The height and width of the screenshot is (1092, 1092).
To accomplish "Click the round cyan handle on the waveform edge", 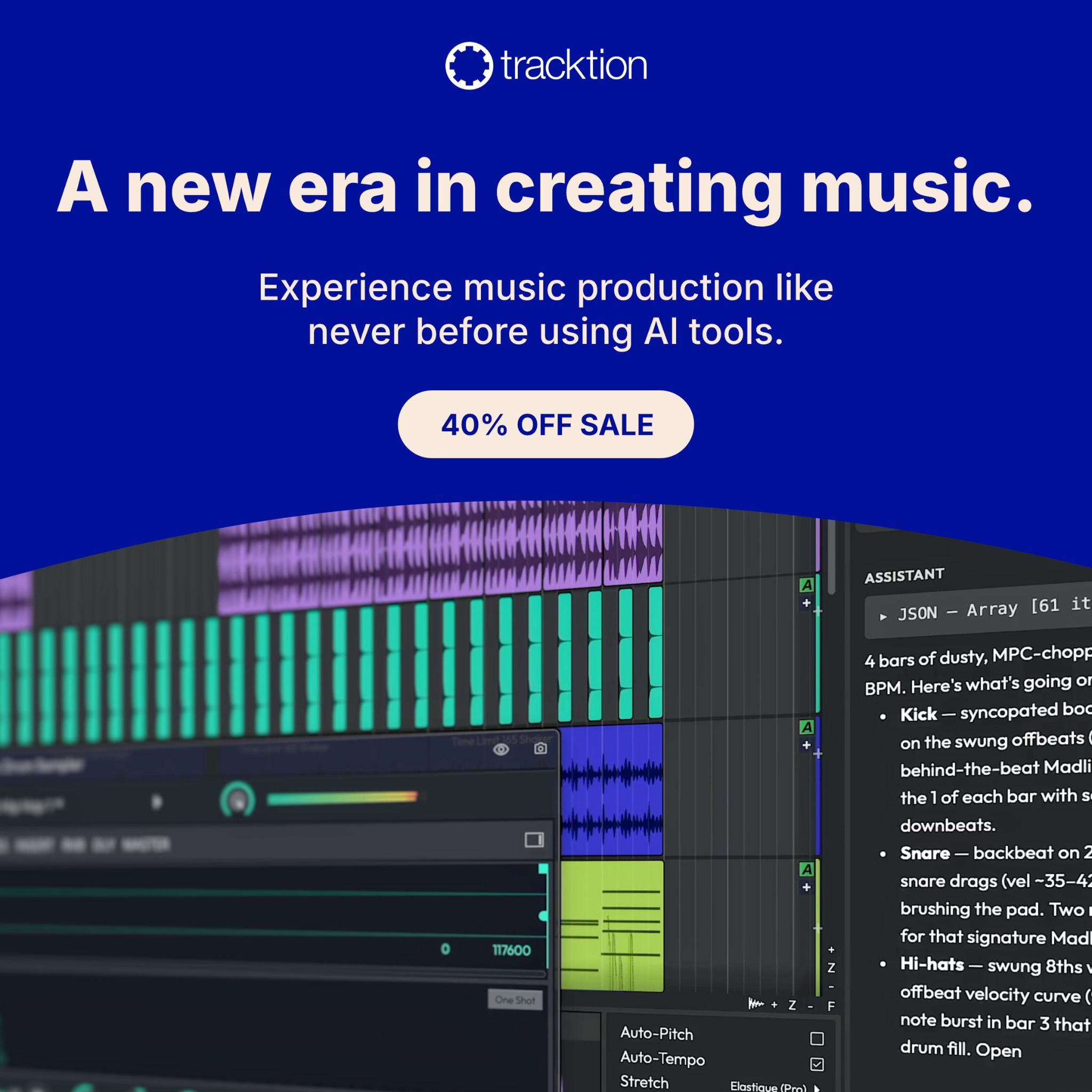I will [x=543, y=916].
